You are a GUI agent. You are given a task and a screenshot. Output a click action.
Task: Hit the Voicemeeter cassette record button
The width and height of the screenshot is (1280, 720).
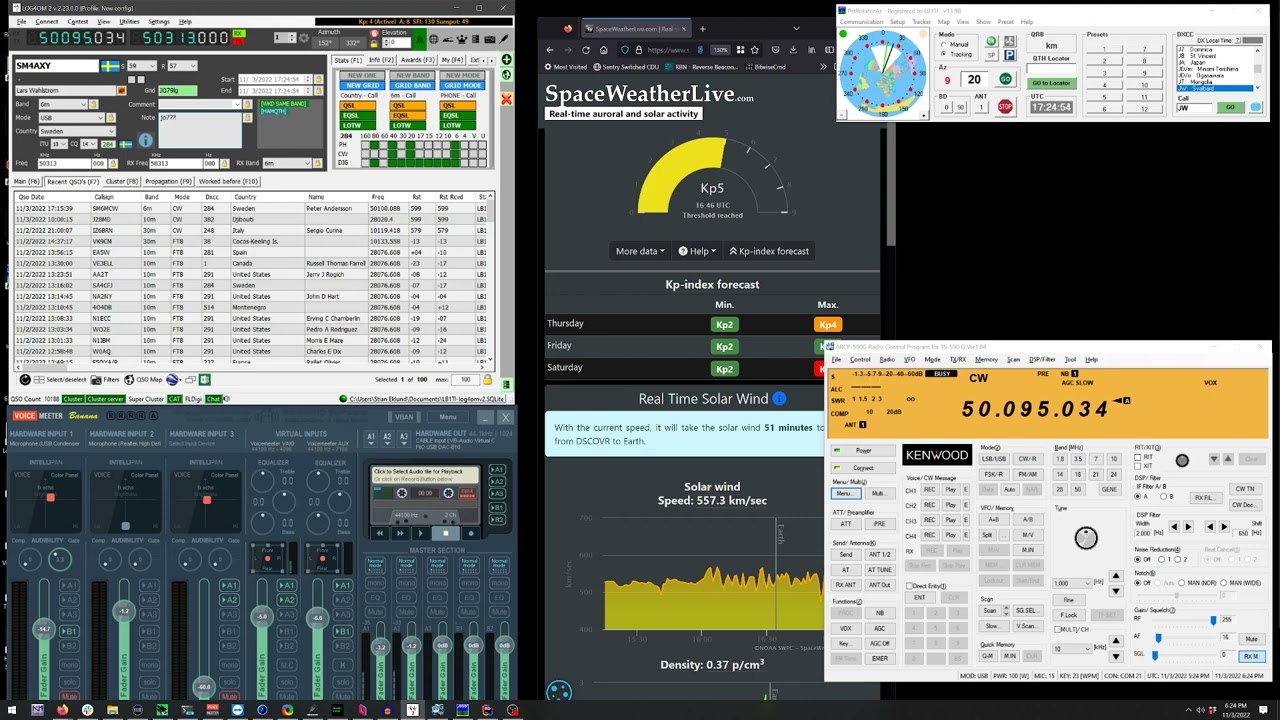(x=471, y=533)
